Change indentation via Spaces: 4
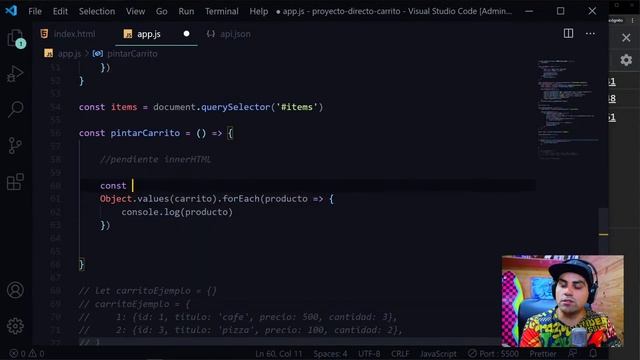 pos(330,353)
